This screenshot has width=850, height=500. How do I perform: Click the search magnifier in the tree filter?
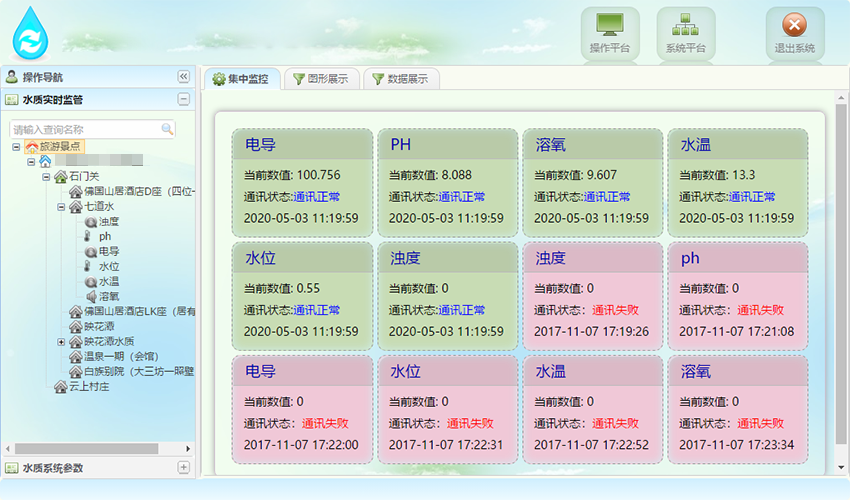coord(167,129)
